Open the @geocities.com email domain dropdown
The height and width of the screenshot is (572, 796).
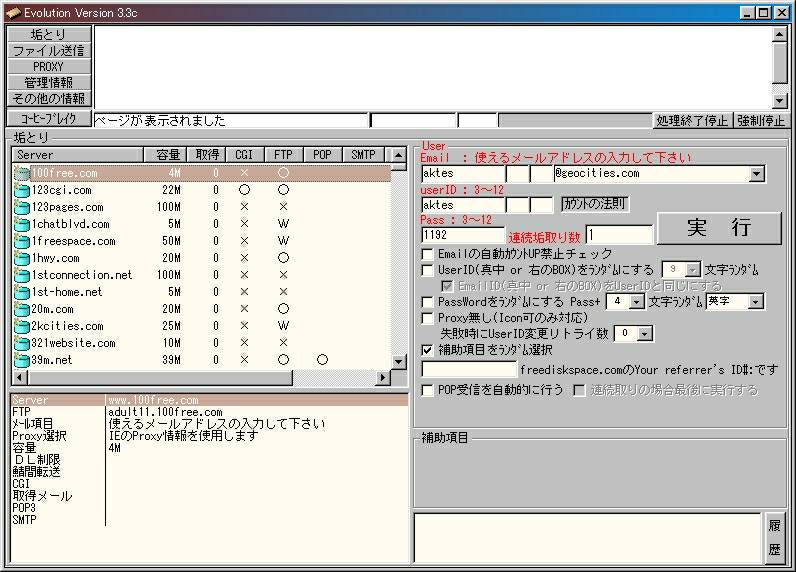point(756,174)
